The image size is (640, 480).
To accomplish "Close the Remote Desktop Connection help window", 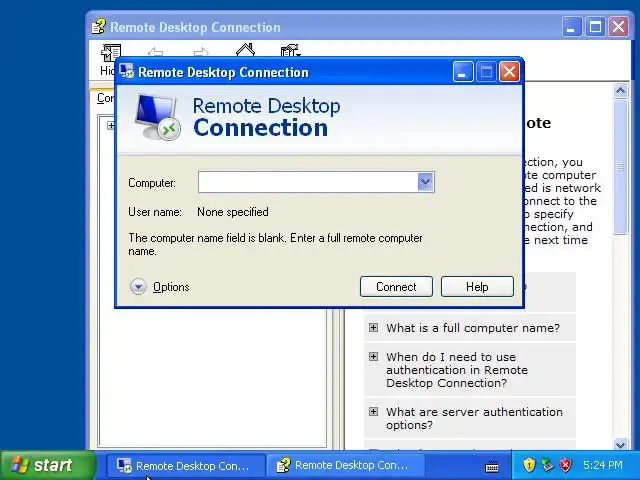I will [x=618, y=27].
